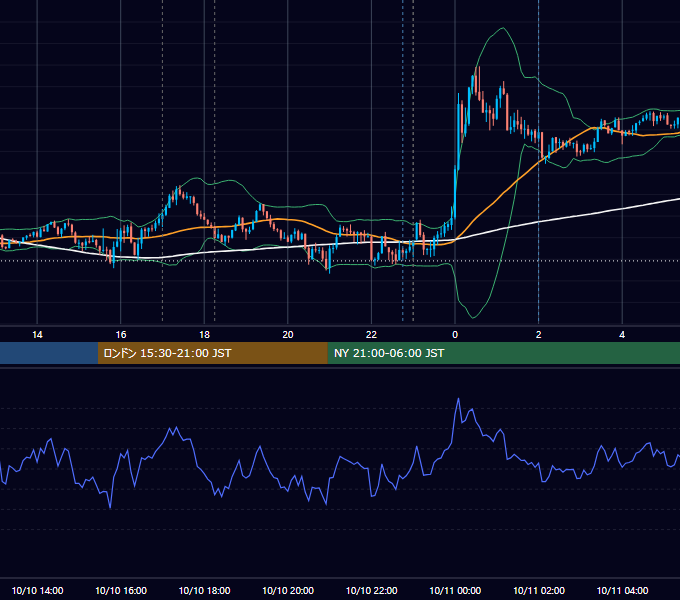This screenshot has width=680, height=600.
Task: Click the 10/10 20:00 date label
Action: point(288,590)
